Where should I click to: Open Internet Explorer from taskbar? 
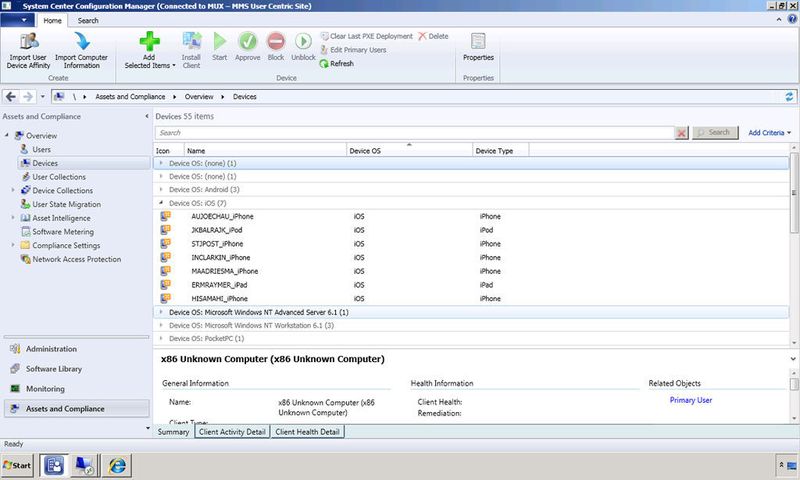point(117,465)
